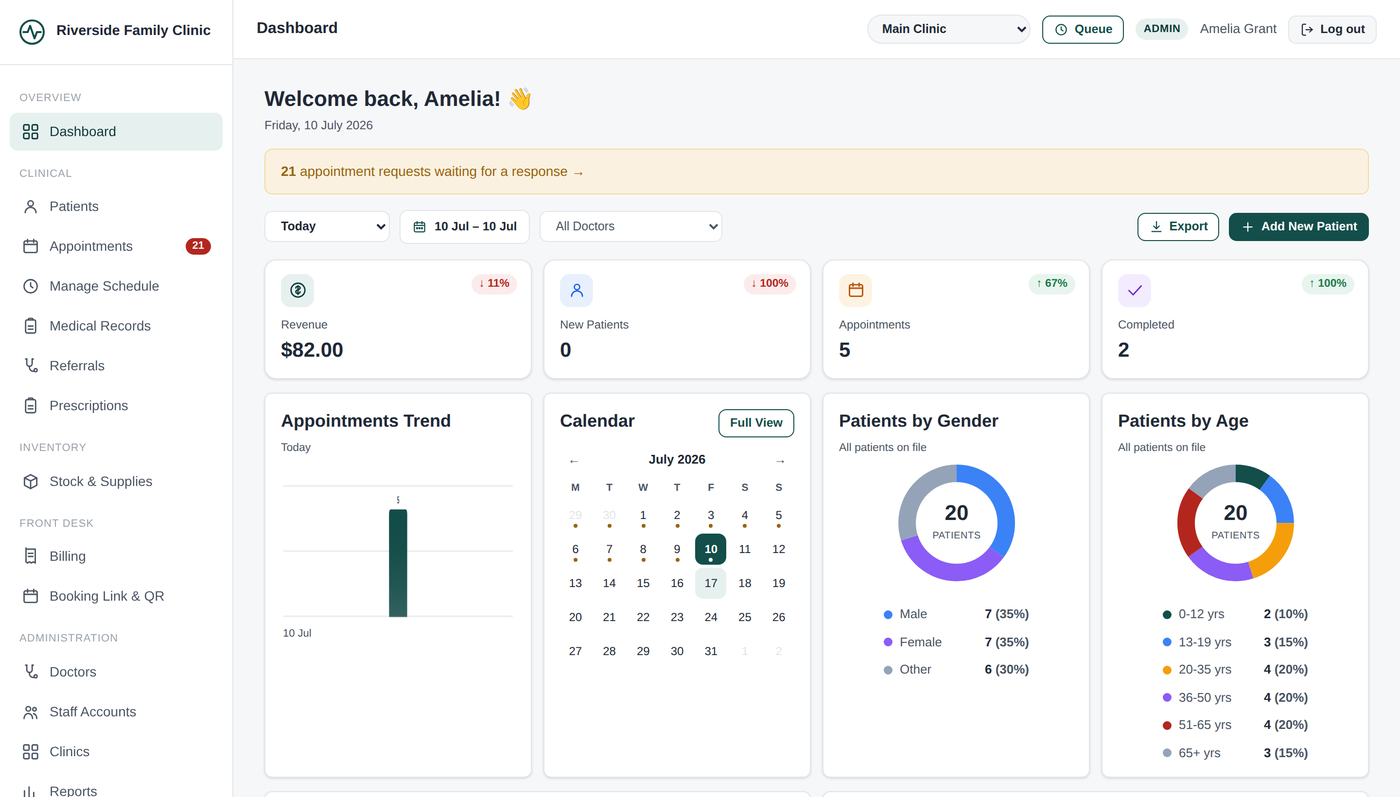The height and width of the screenshot is (797, 1400).
Task: Select 17 July in the calendar
Action: click(711, 583)
